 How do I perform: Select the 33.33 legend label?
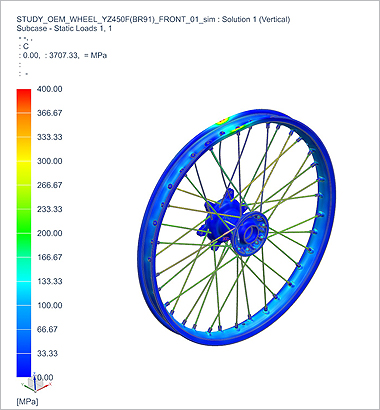47,353
